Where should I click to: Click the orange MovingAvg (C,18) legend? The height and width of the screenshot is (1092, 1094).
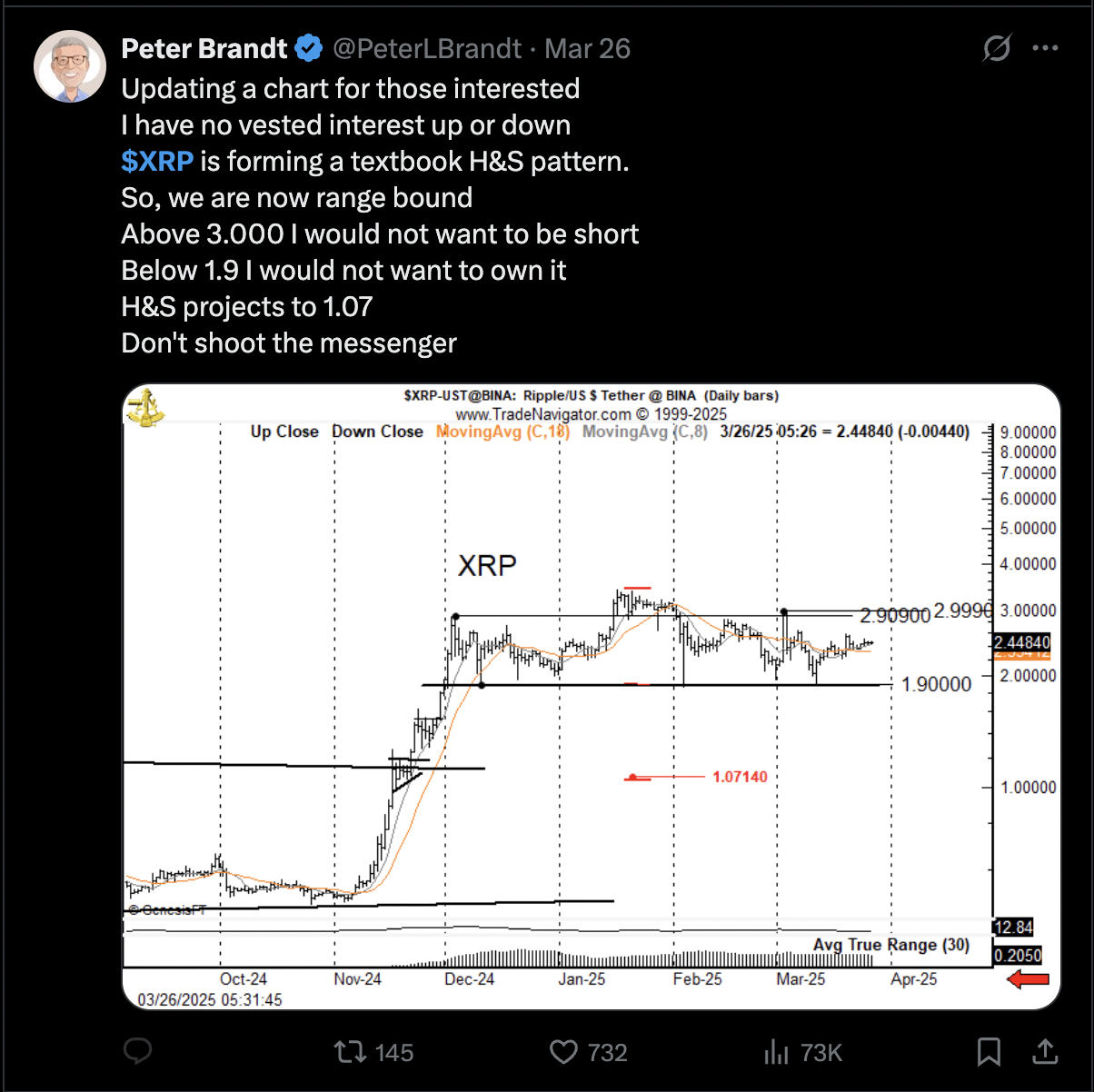pyautogui.click(x=502, y=432)
